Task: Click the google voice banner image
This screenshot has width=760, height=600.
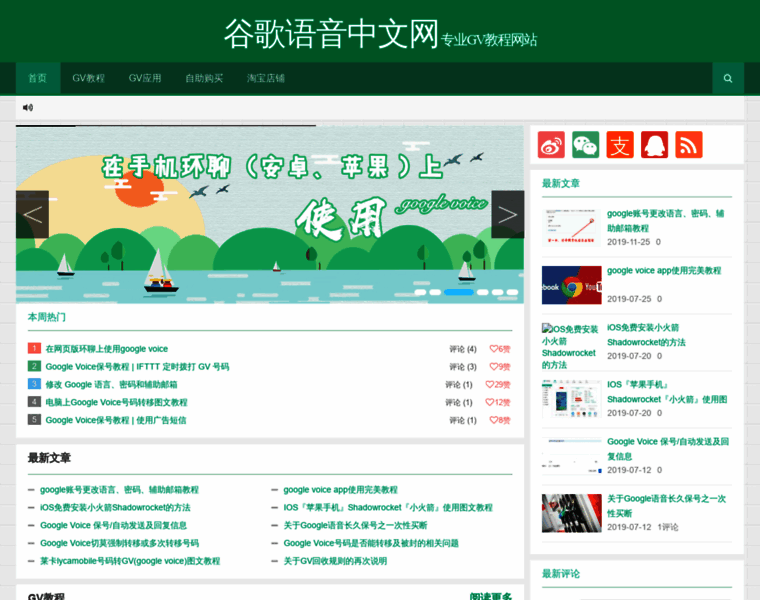Action: pyautogui.click(x=269, y=214)
